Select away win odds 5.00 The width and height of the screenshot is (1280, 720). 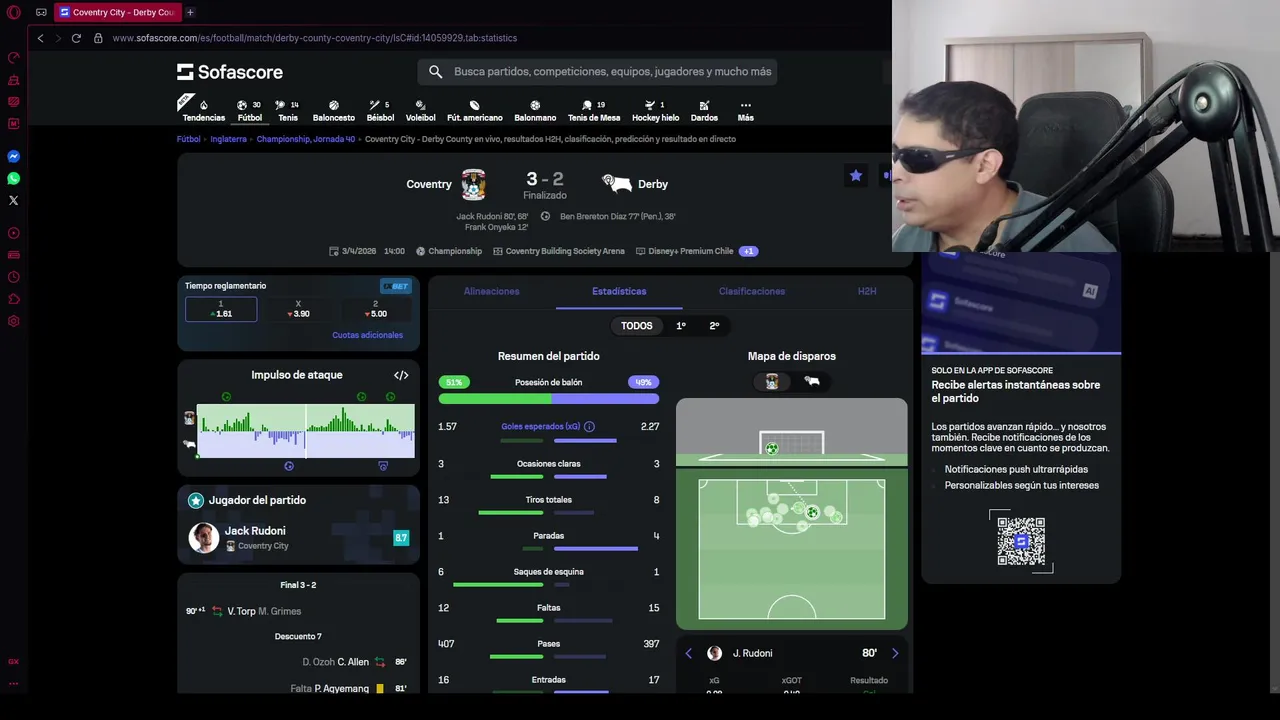375,309
